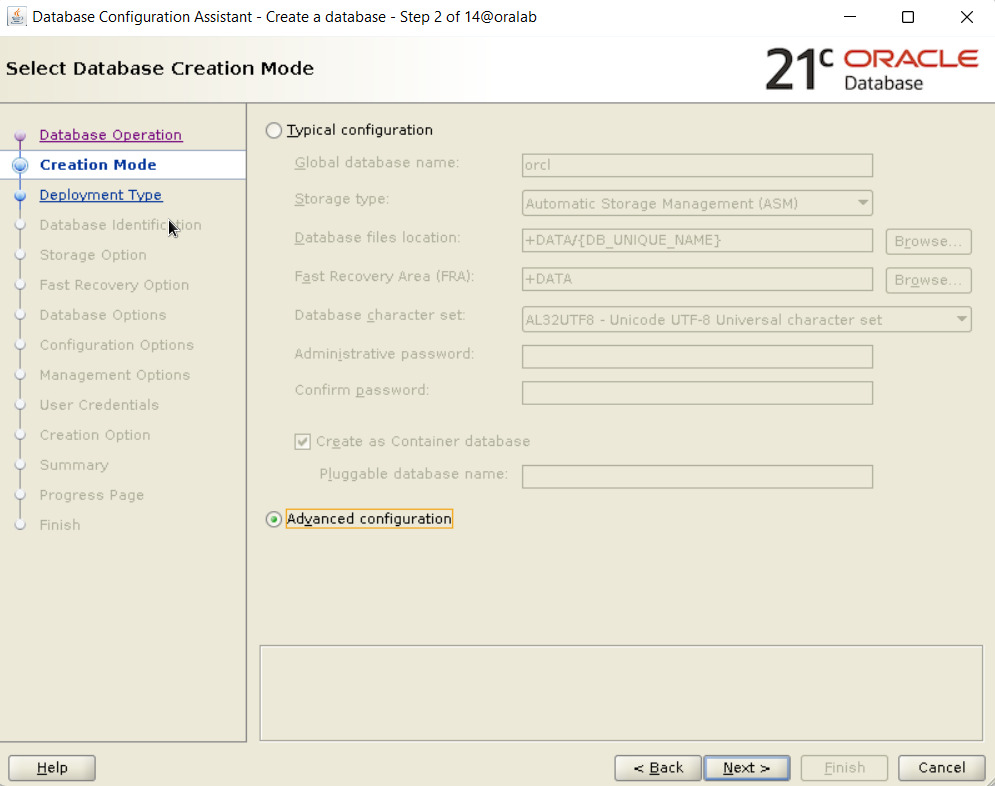Select Creation Mode in the step list
Image resolution: width=995 pixels, height=786 pixels.
[98, 165]
